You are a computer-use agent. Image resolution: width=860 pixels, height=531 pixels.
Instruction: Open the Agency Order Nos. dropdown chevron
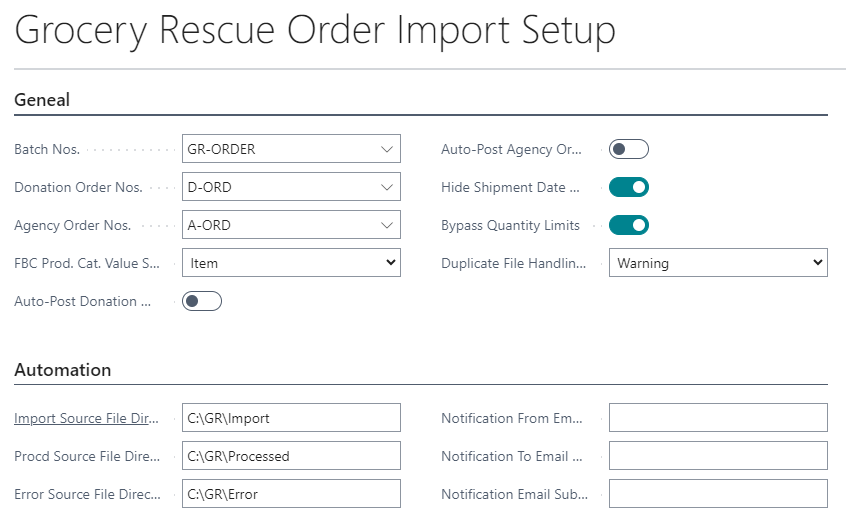pos(387,225)
